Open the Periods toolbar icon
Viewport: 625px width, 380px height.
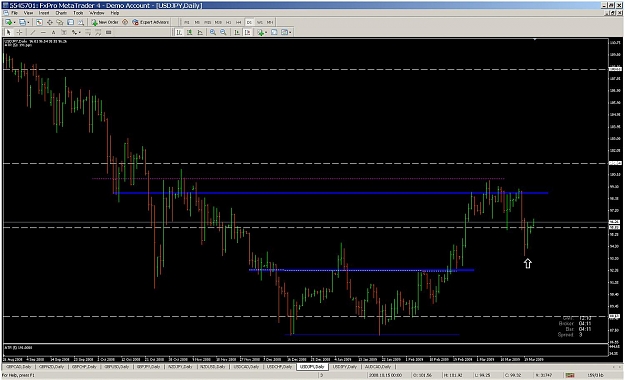[x=274, y=32]
